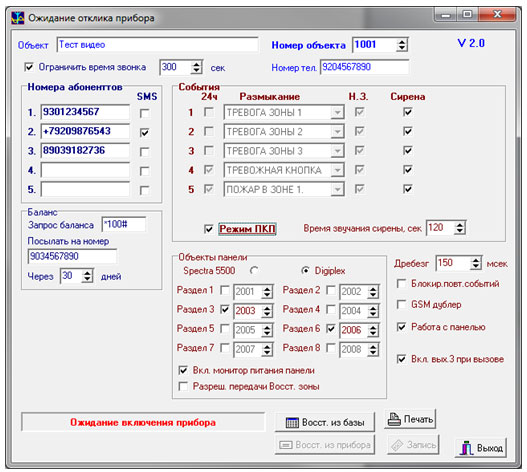
Task: Disable SMS for subscriber number 2
Action: pyautogui.click(x=145, y=132)
